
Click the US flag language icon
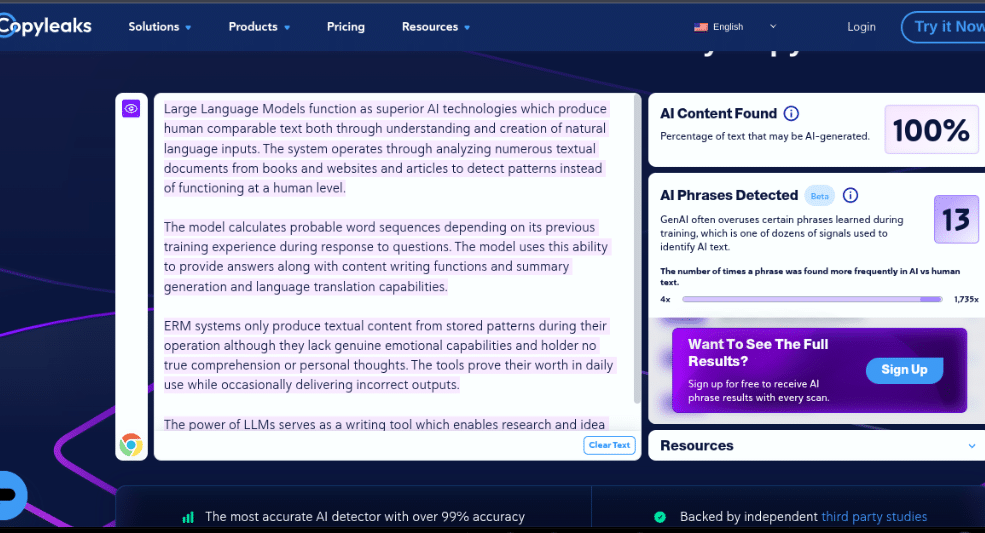pos(700,27)
